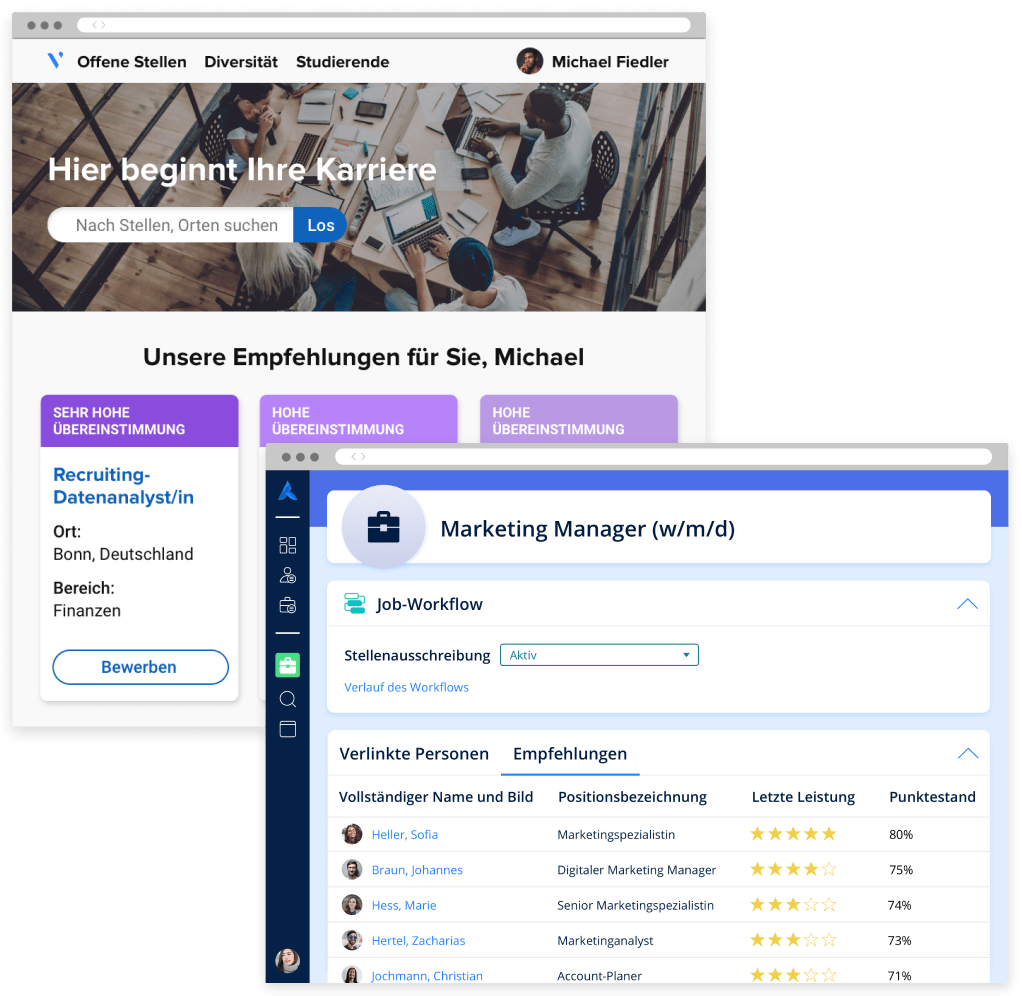The height and width of the screenshot is (996, 1022).
Task: Click the Account-Planer position cell
Action: click(x=600, y=975)
